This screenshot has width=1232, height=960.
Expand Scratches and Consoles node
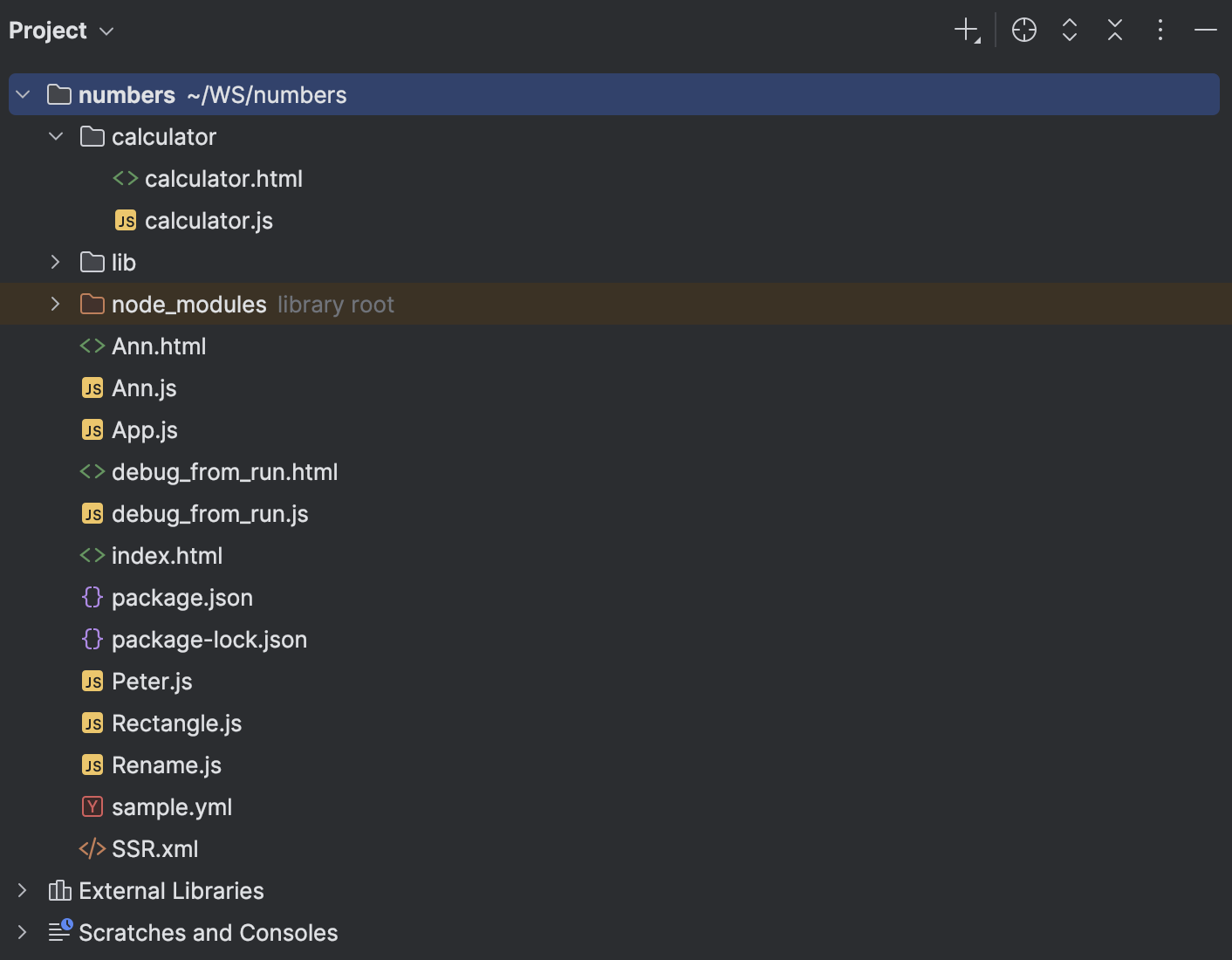click(23, 932)
